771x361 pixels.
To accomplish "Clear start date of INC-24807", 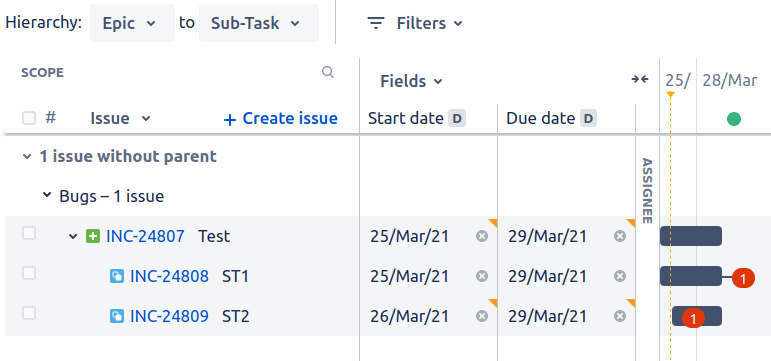I will tap(482, 237).
